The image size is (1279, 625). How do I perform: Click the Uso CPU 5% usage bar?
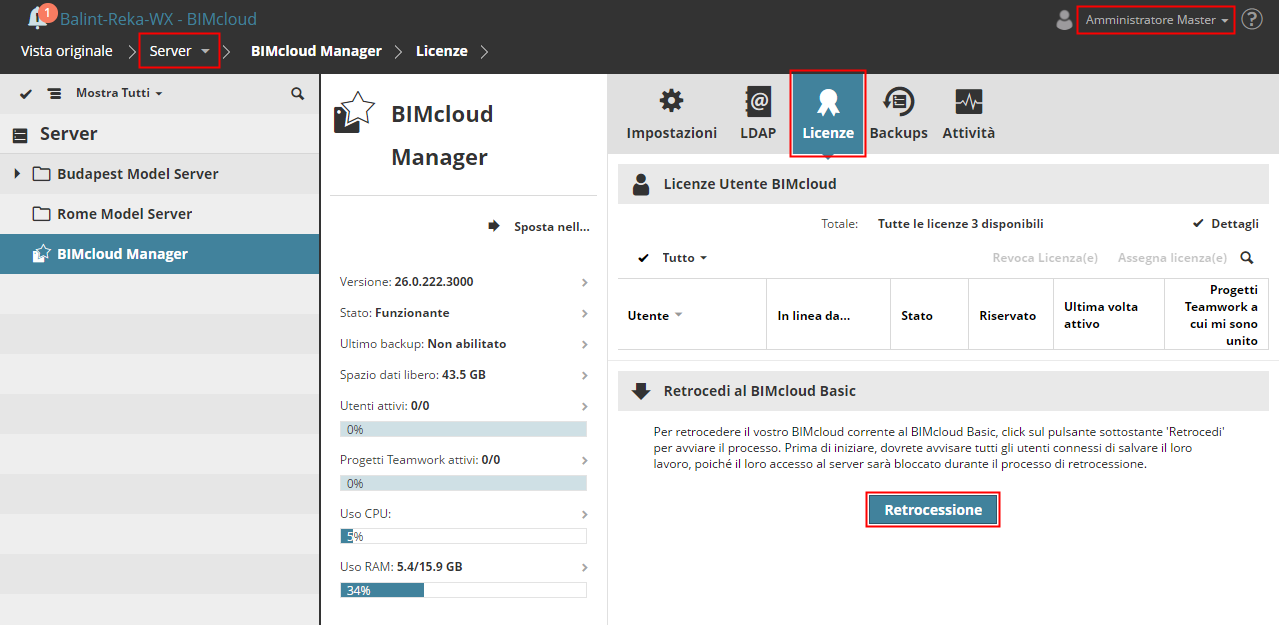click(x=463, y=536)
